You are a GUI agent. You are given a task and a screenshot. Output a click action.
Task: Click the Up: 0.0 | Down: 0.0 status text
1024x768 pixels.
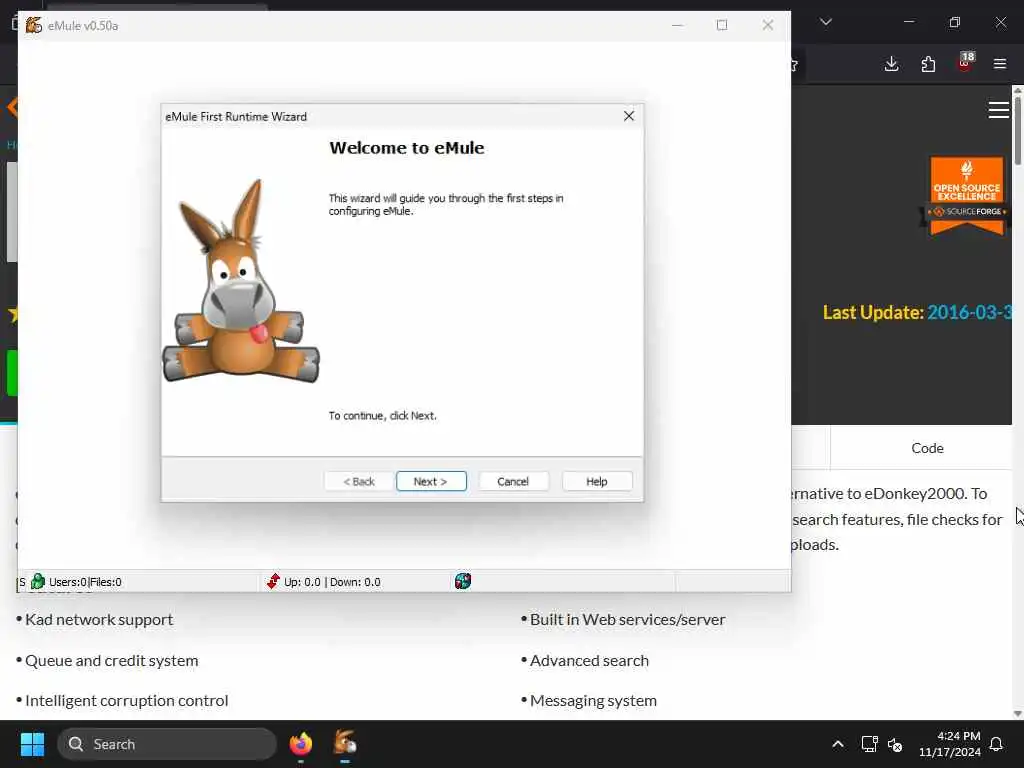(x=332, y=582)
